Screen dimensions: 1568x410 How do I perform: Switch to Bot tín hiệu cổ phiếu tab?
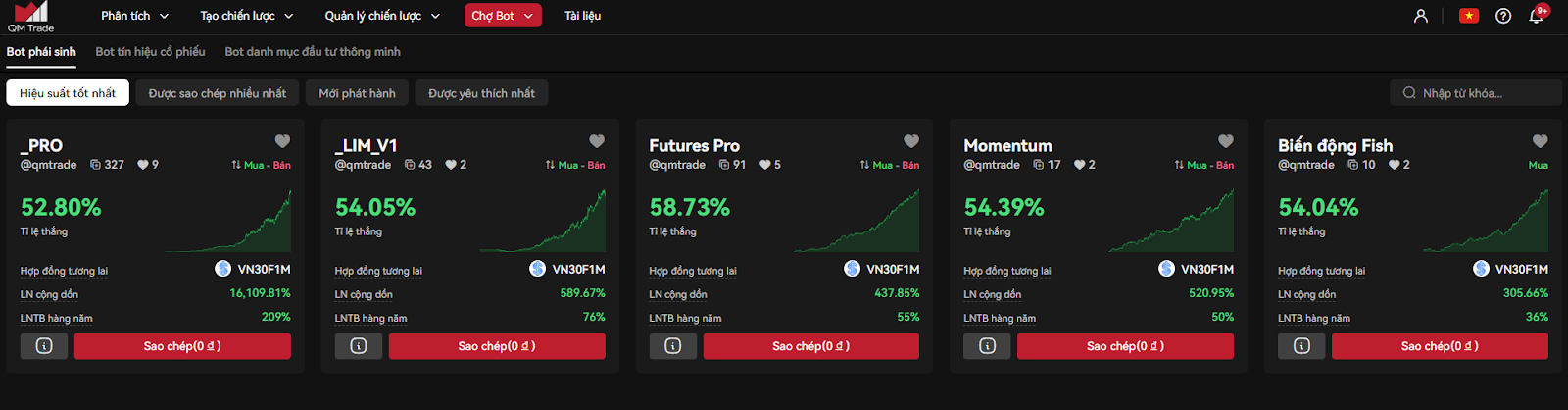pyautogui.click(x=150, y=52)
